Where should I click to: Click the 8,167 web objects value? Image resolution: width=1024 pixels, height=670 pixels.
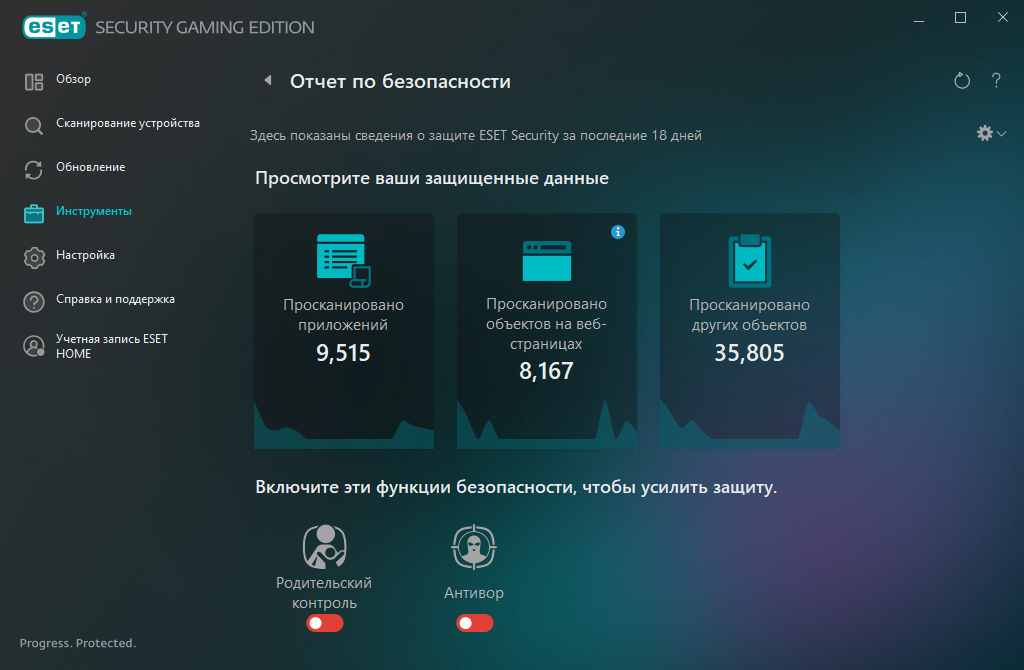[547, 371]
